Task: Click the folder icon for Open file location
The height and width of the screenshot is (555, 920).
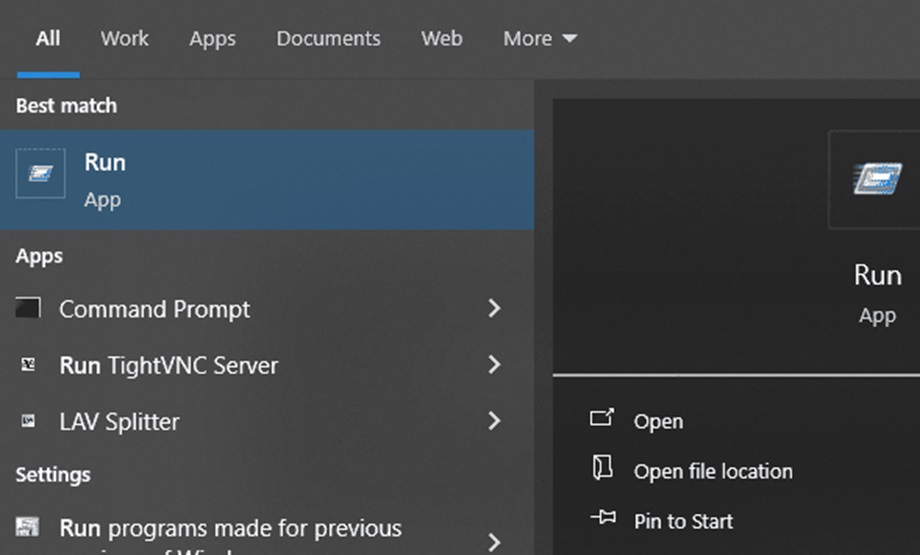Action: click(602, 470)
